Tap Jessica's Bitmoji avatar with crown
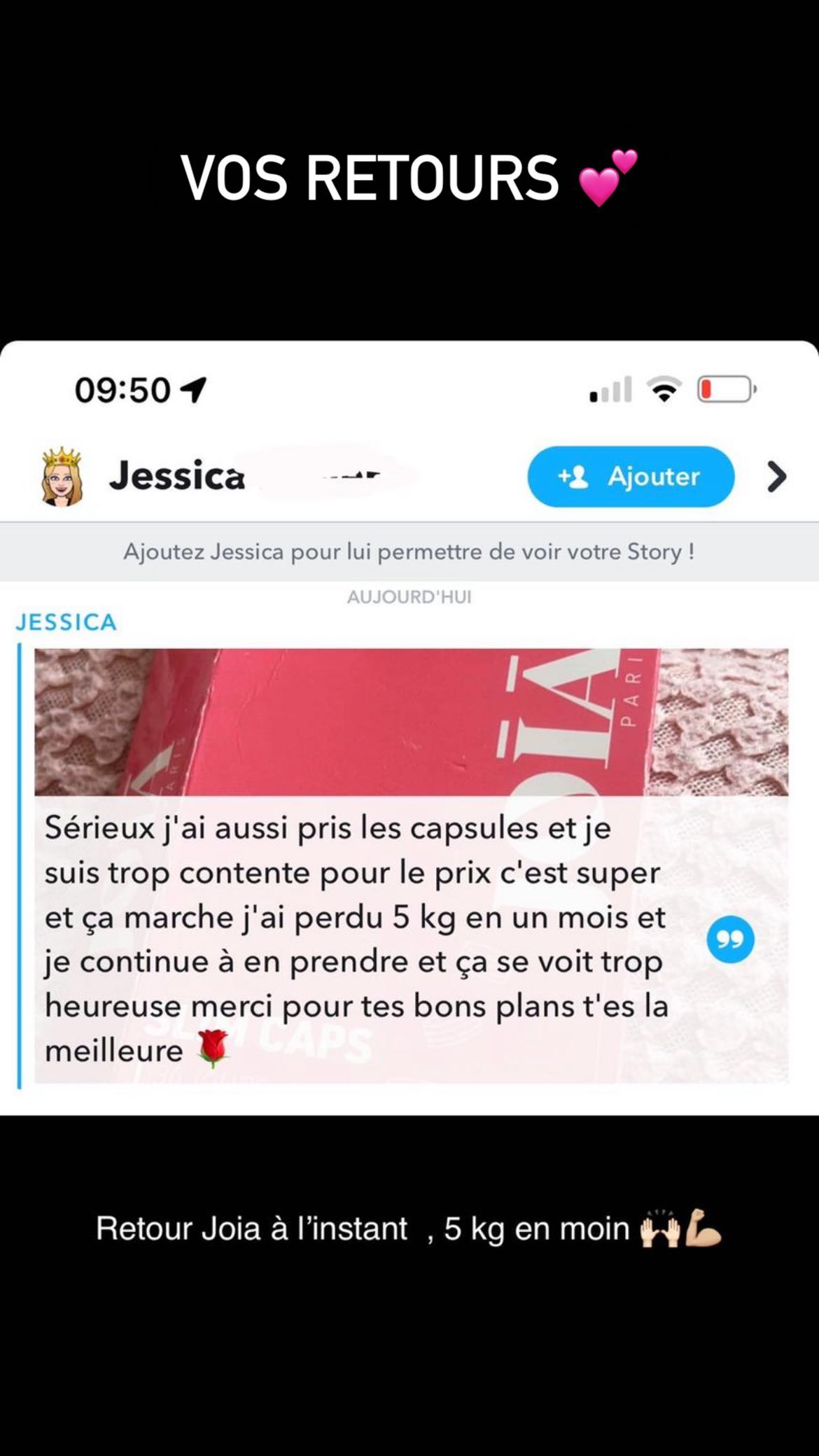 [x=62, y=476]
